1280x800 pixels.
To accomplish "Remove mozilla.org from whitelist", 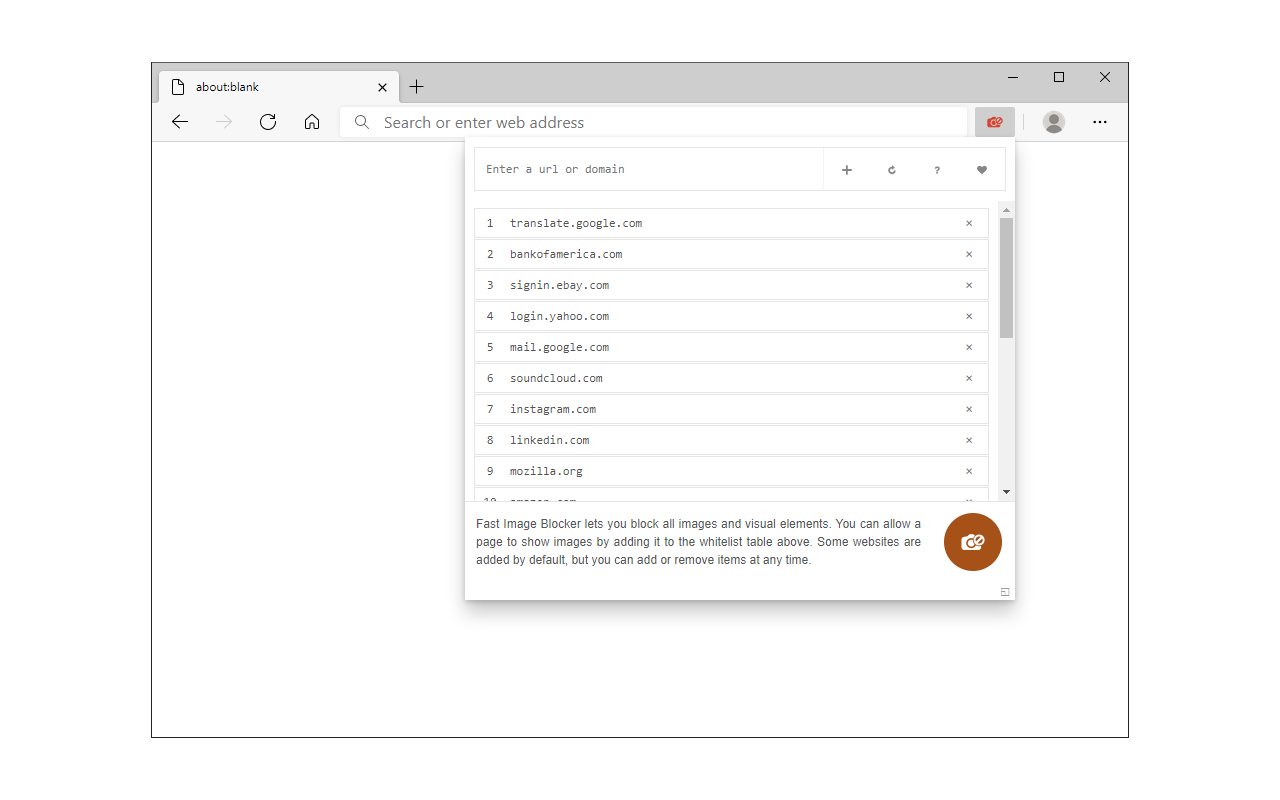I will 969,471.
